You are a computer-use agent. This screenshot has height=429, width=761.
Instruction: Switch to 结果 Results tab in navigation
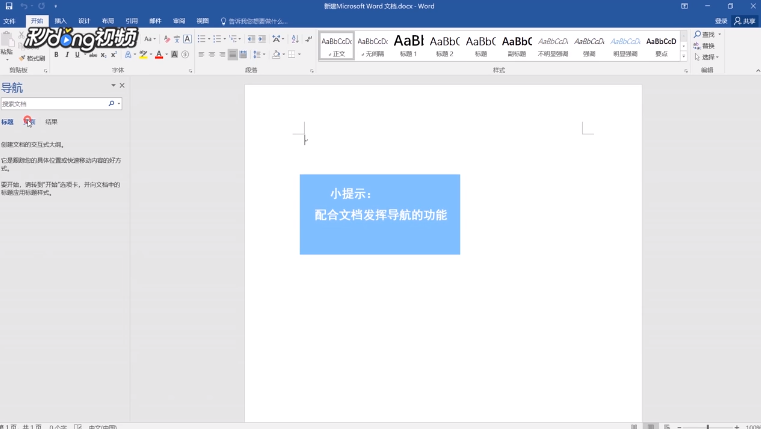(x=51, y=122)
